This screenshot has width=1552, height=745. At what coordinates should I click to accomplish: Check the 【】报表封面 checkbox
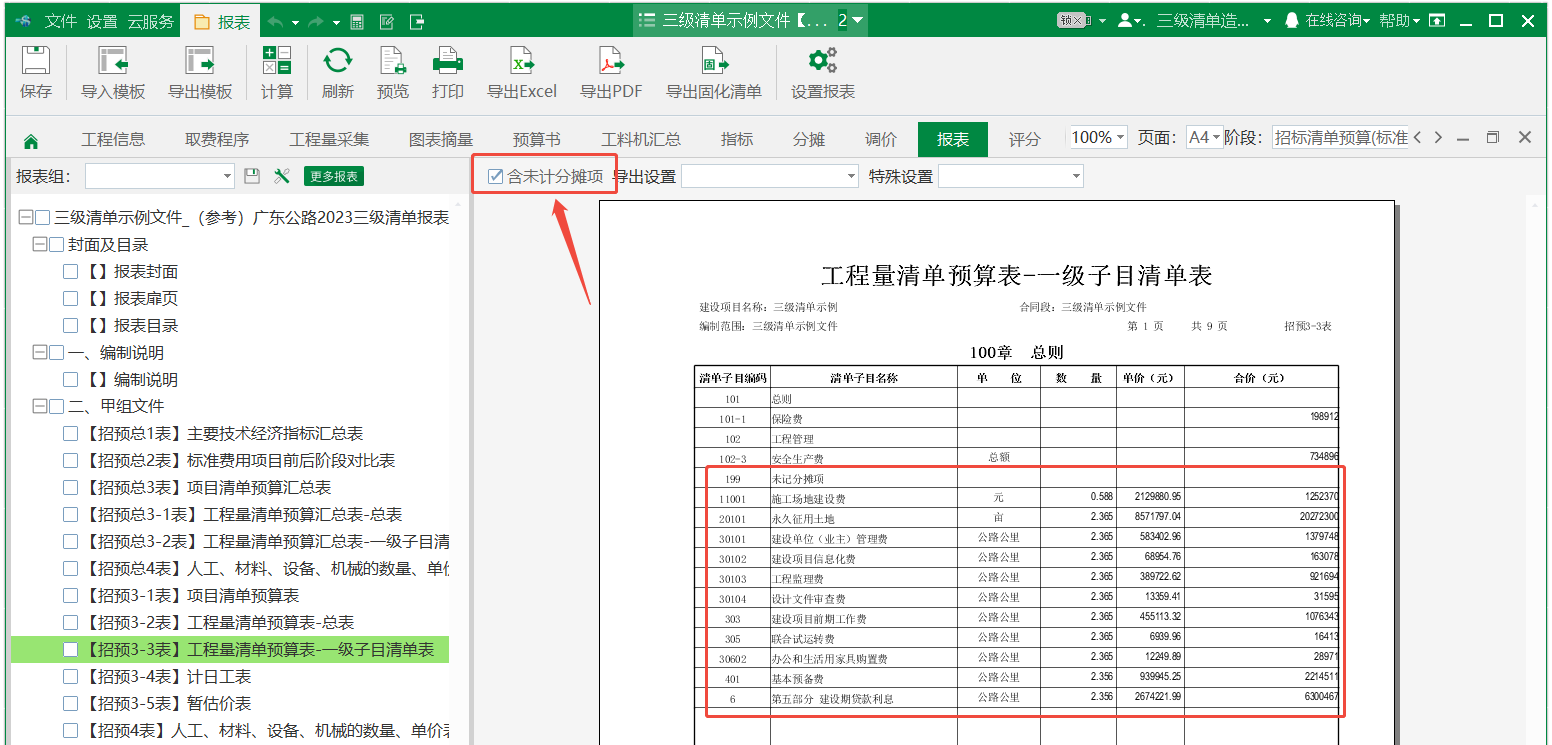[70, 272]
